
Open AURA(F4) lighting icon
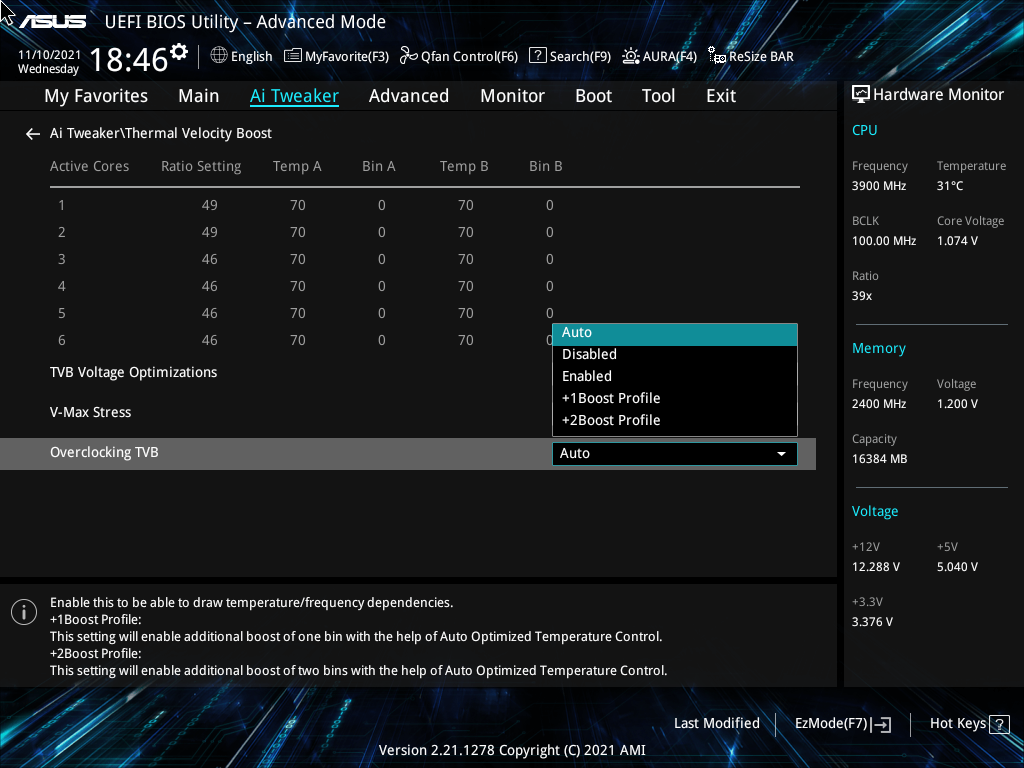click(631, 56)
